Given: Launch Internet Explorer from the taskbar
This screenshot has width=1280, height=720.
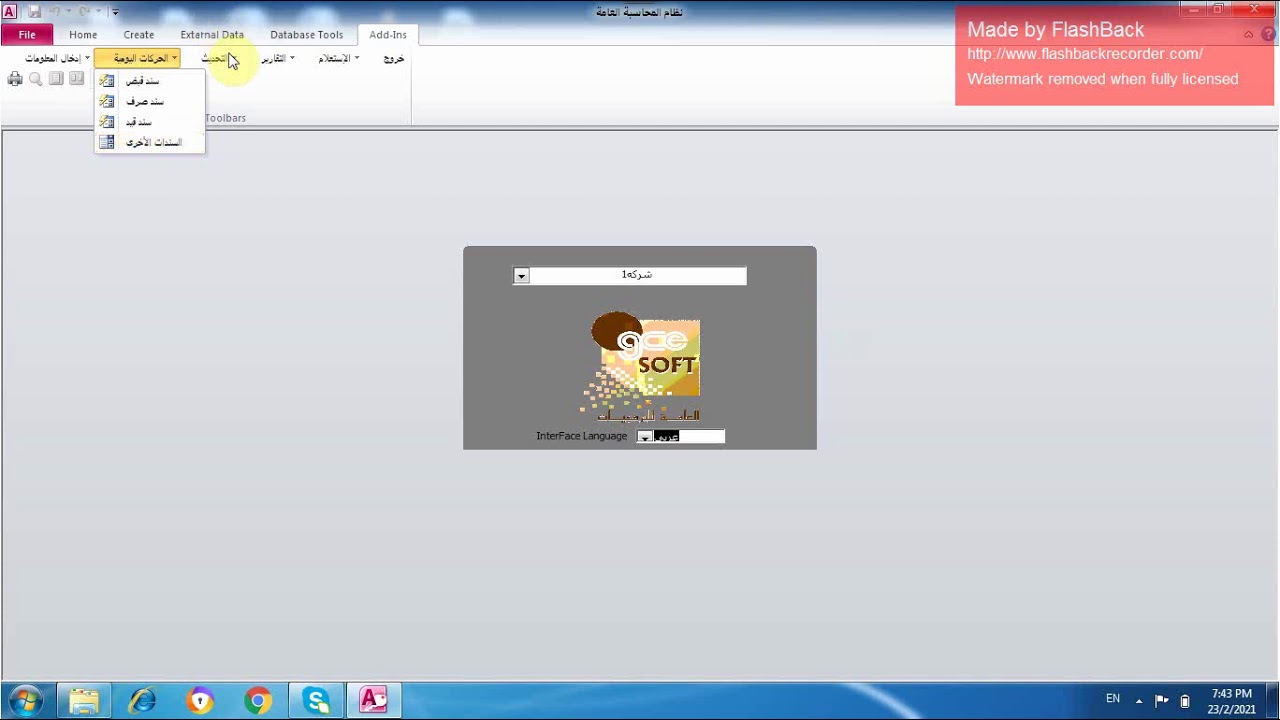Looking at the screenshot, I should (142, 701).
